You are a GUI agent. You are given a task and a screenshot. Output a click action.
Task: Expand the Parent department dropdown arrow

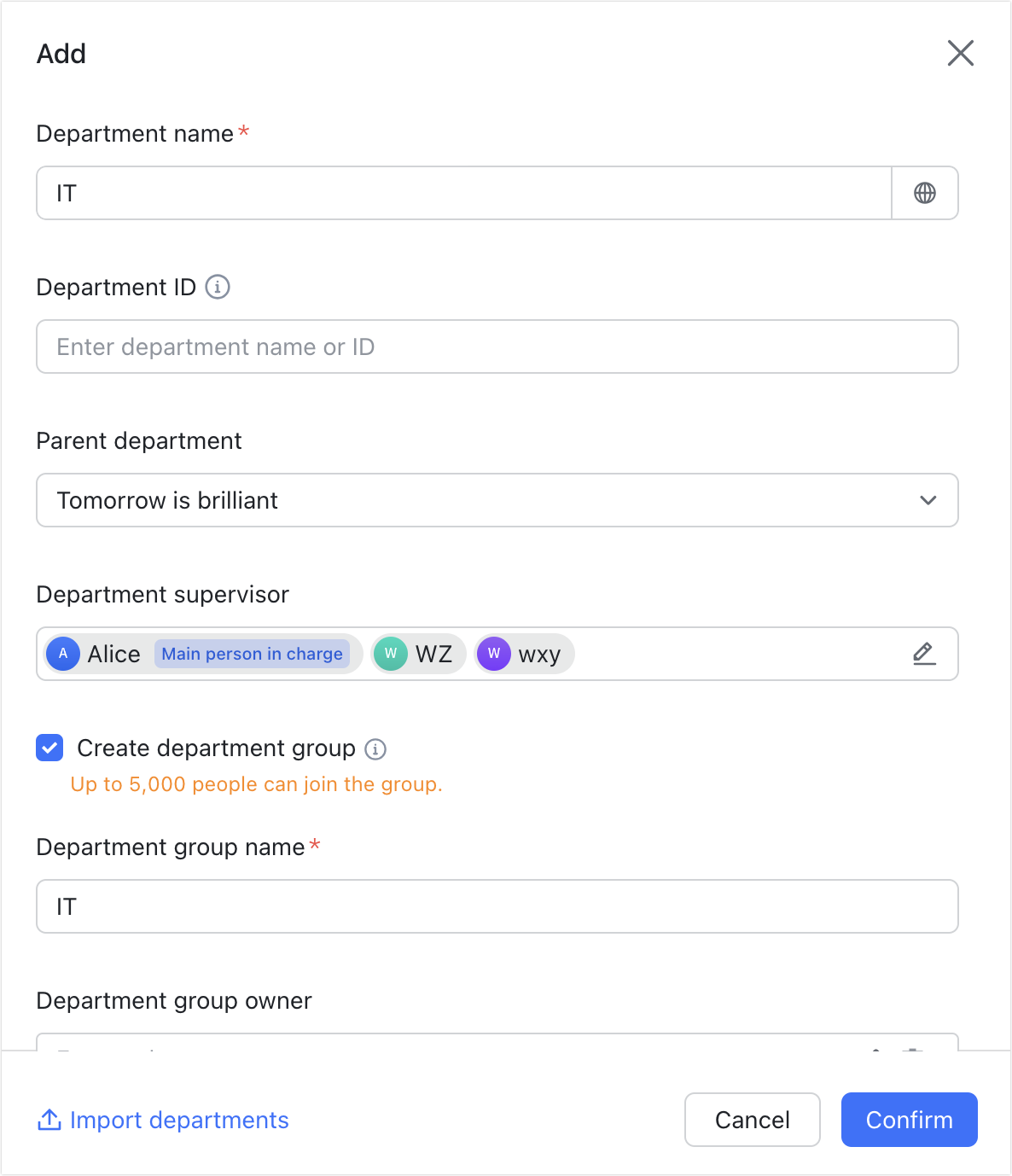[x=928, y=500]
